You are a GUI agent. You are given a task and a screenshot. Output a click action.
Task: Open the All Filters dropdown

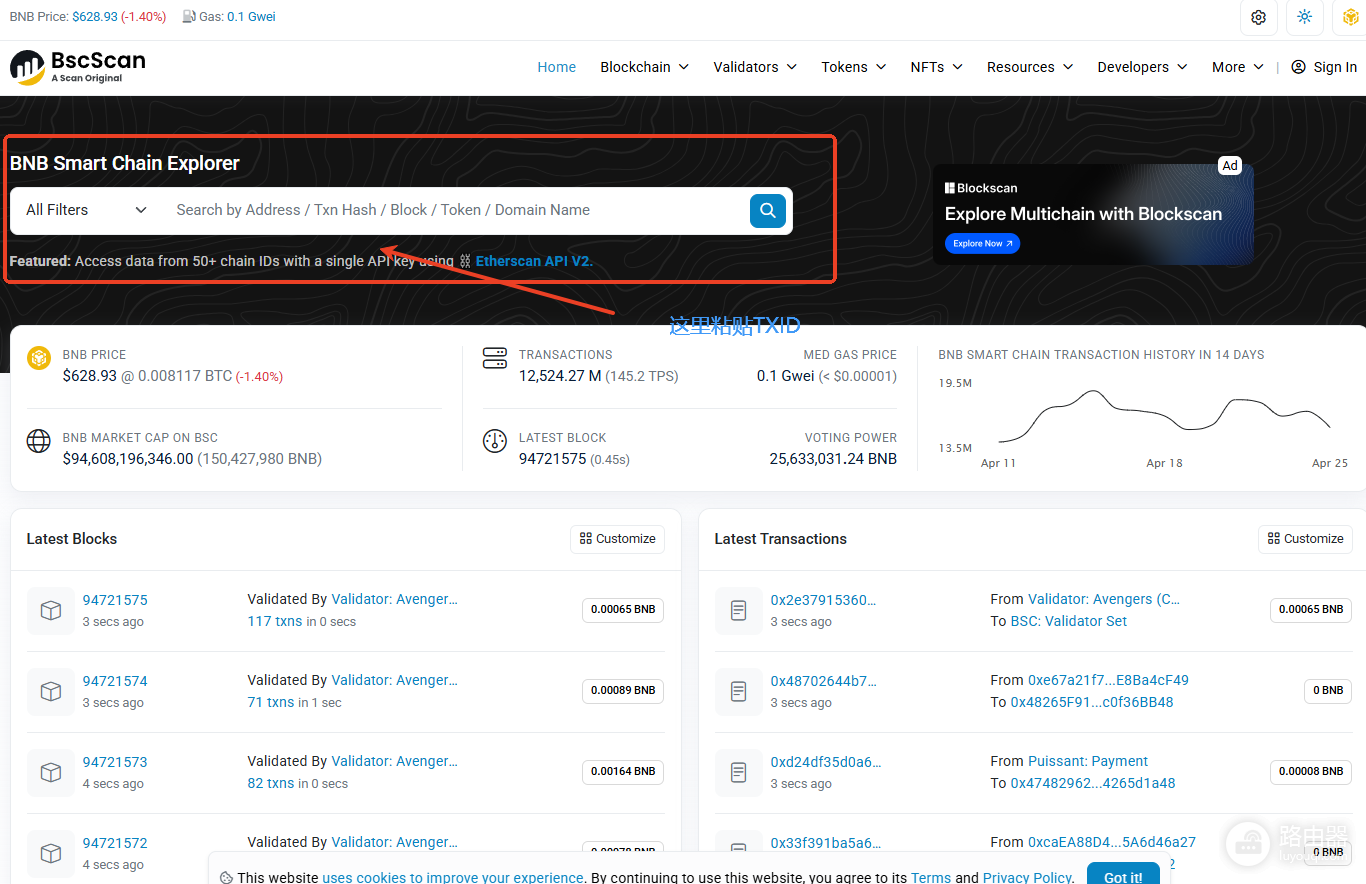tap(87, 210)
